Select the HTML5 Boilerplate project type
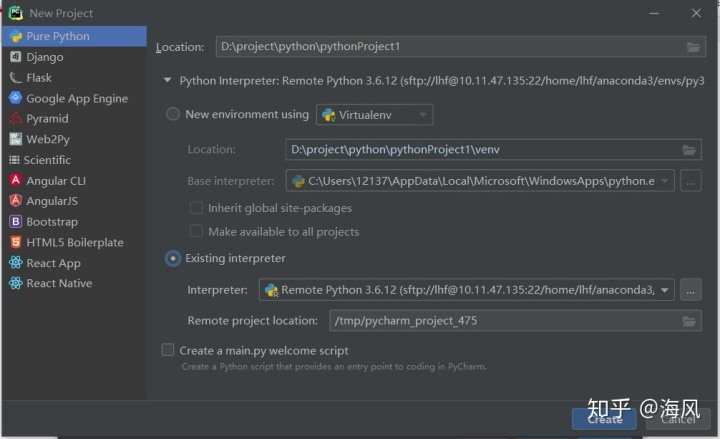This screenshot has width=720, height=439. [74, 242]
